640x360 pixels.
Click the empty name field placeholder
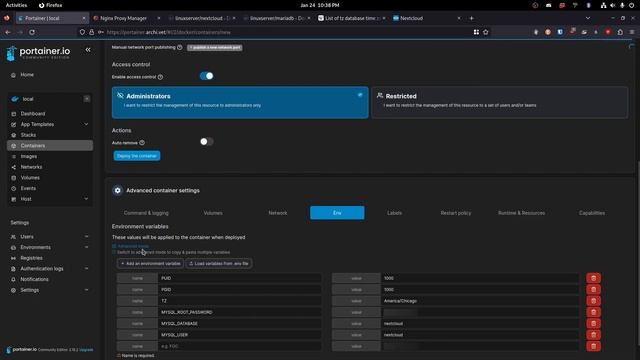240,346
